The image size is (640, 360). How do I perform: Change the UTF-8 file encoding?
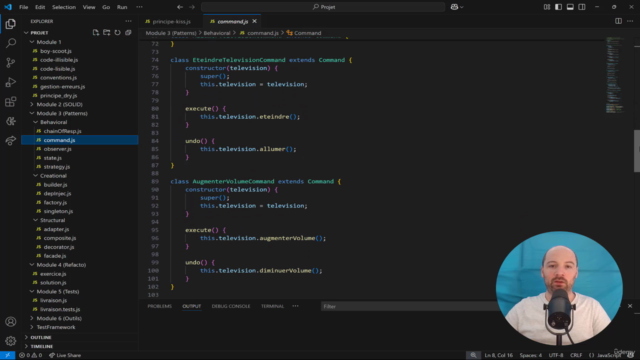click(556, 356)
